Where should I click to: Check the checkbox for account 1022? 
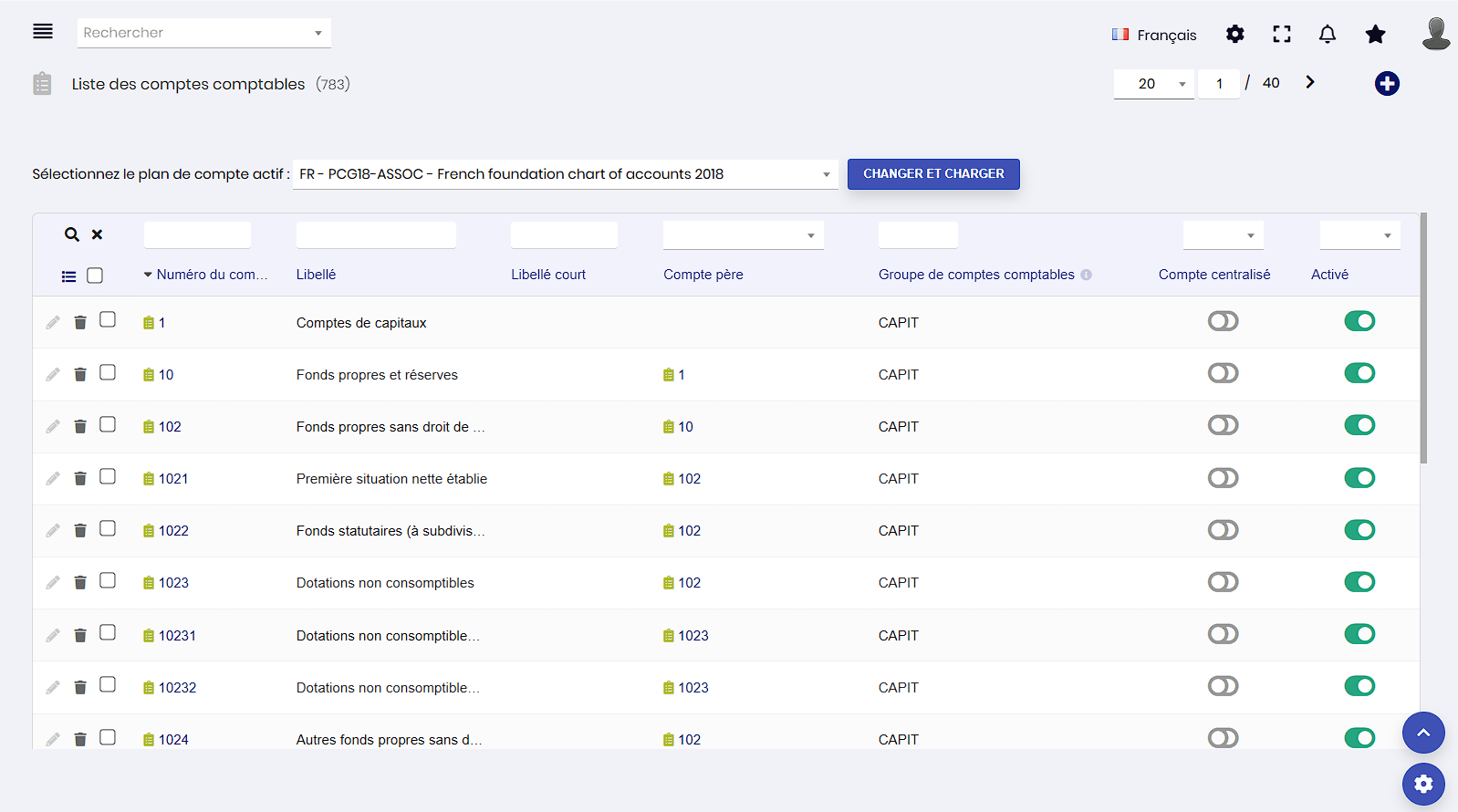coord(108,529)
